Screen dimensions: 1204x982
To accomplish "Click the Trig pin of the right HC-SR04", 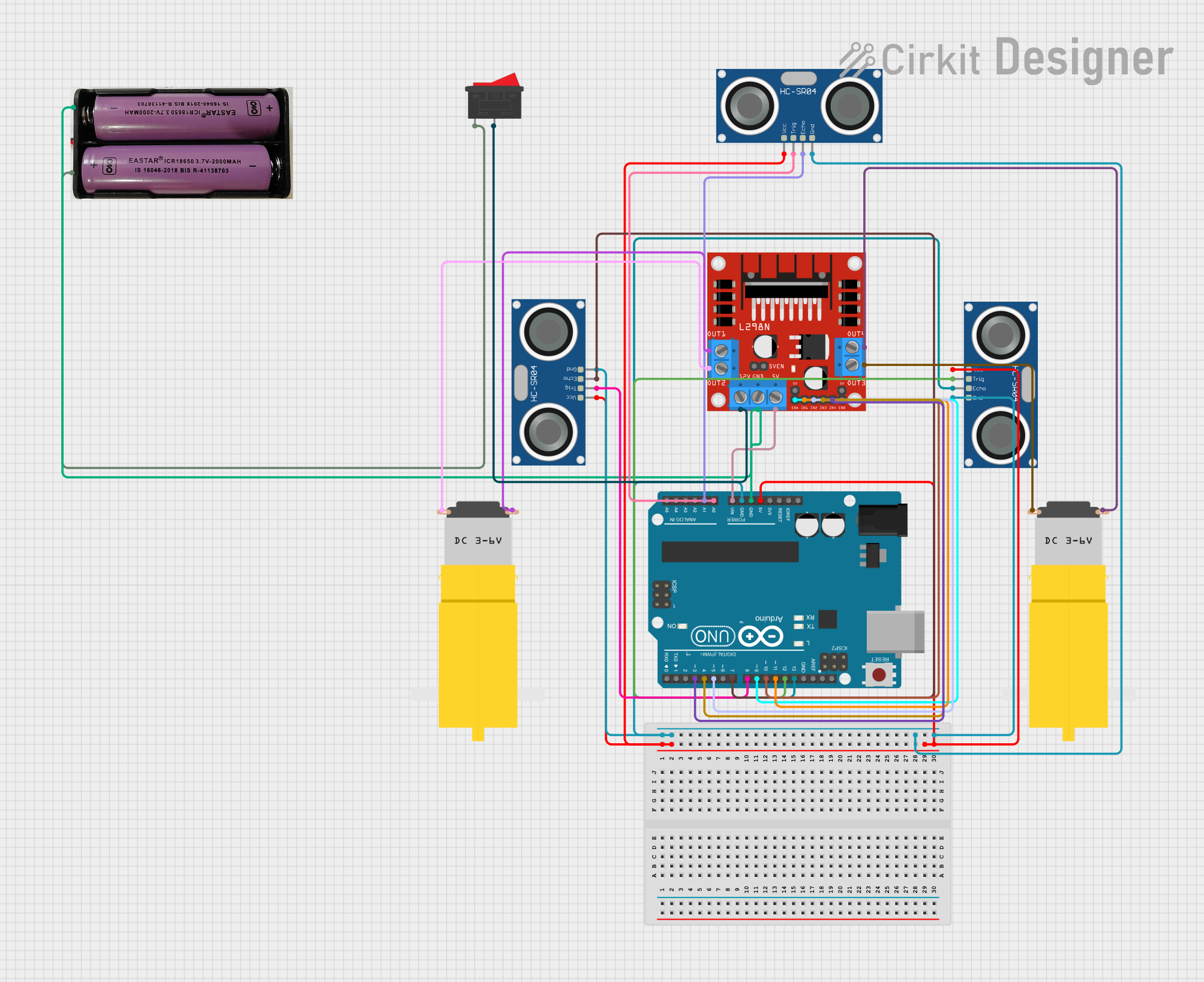I will click(970, 380).
